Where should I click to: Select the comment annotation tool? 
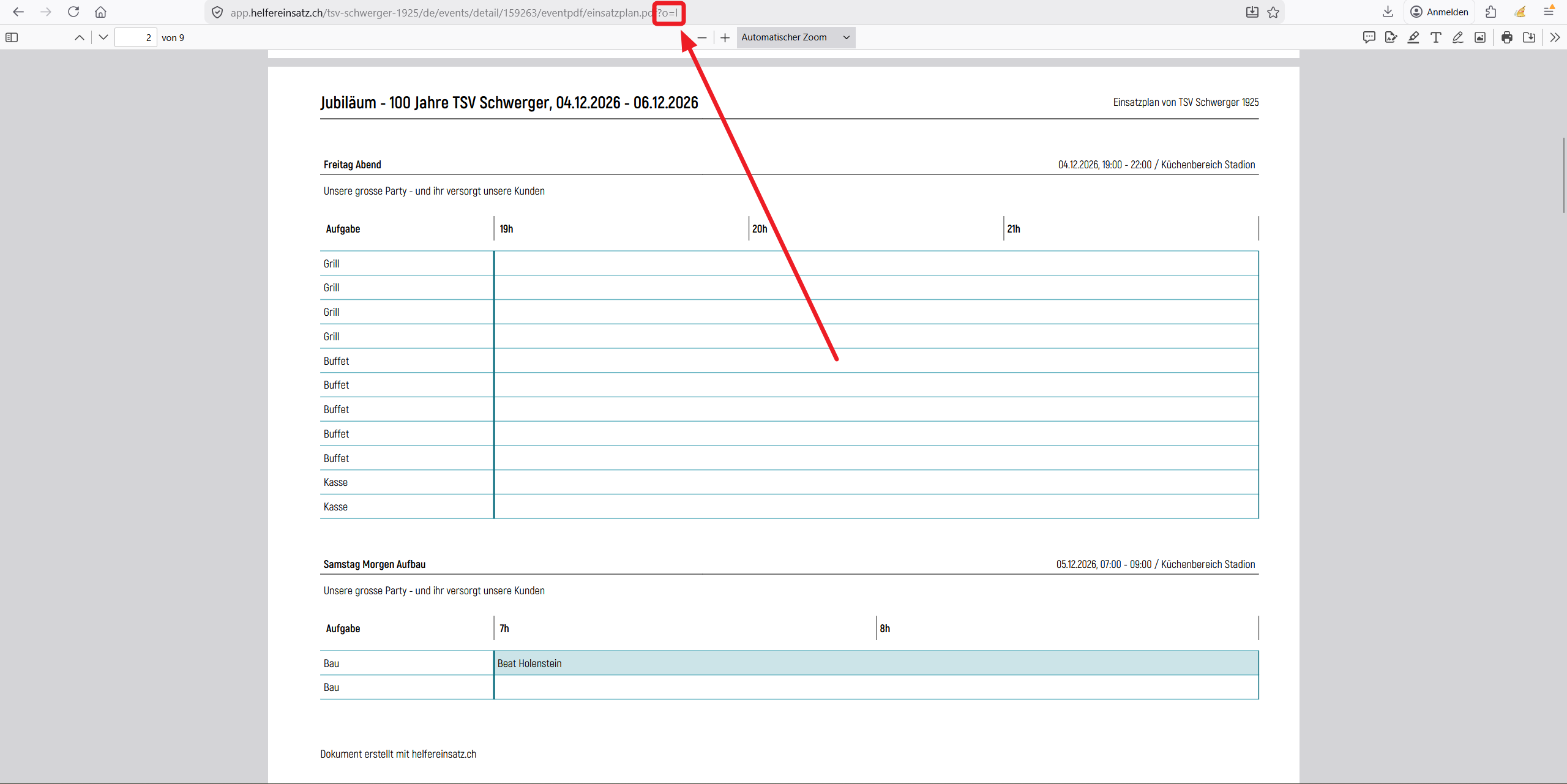click(1369, 37)
